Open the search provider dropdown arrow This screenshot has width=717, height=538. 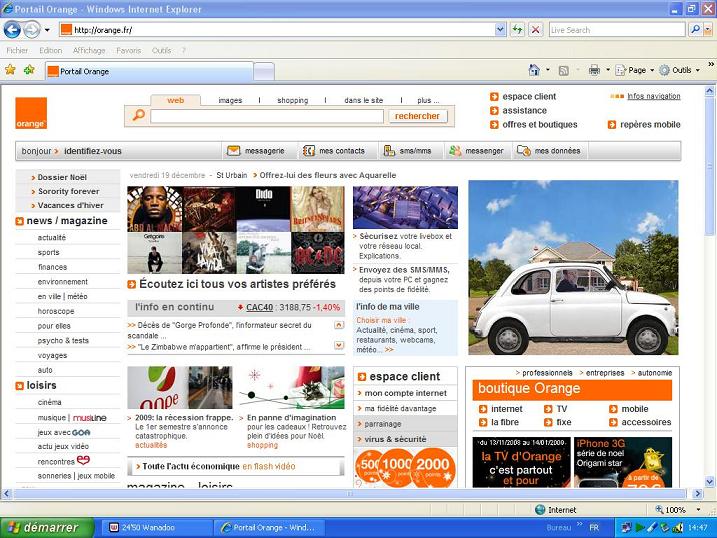tap(708, 30)
